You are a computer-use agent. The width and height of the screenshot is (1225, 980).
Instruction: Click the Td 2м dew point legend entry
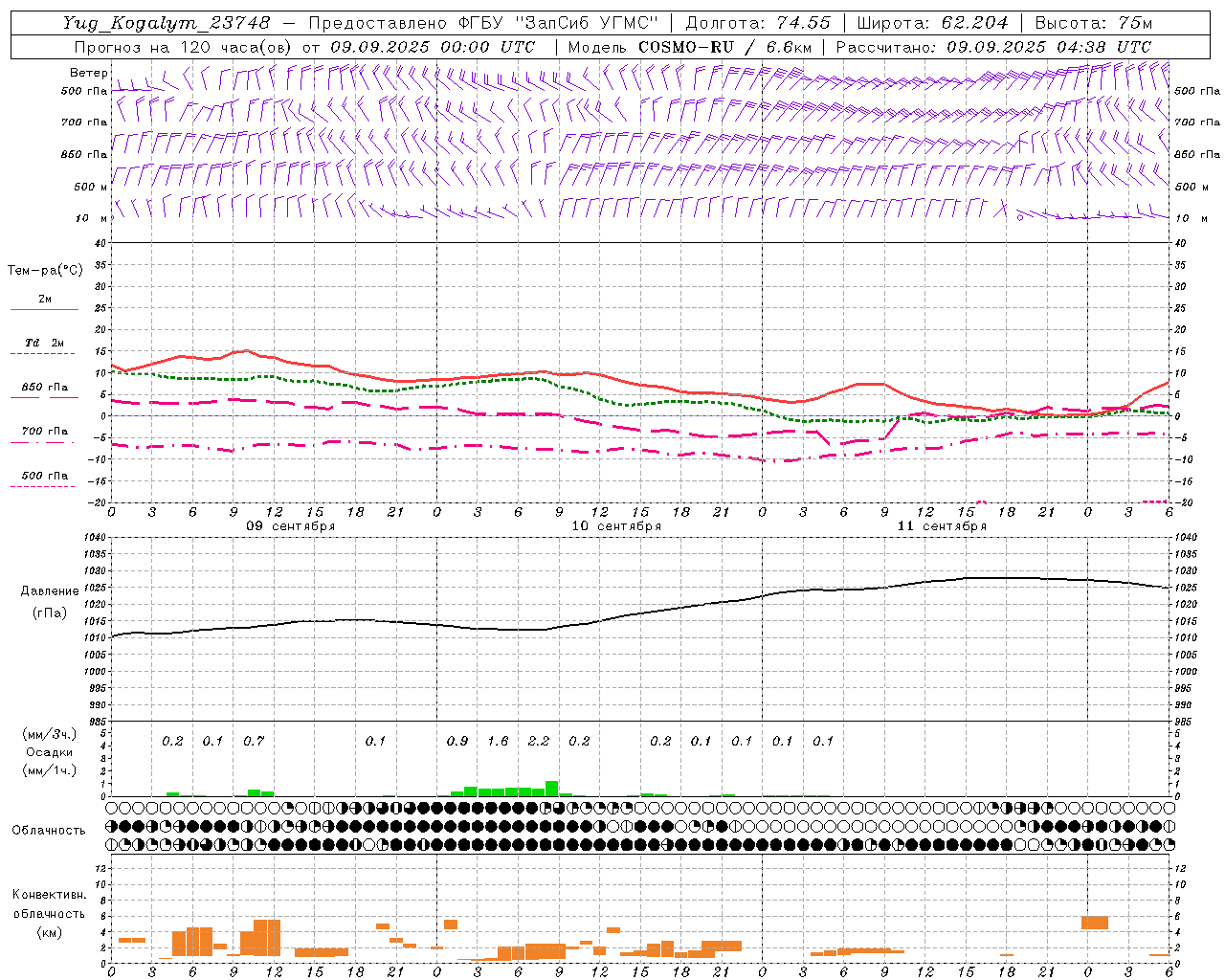[x=45, y=343]
